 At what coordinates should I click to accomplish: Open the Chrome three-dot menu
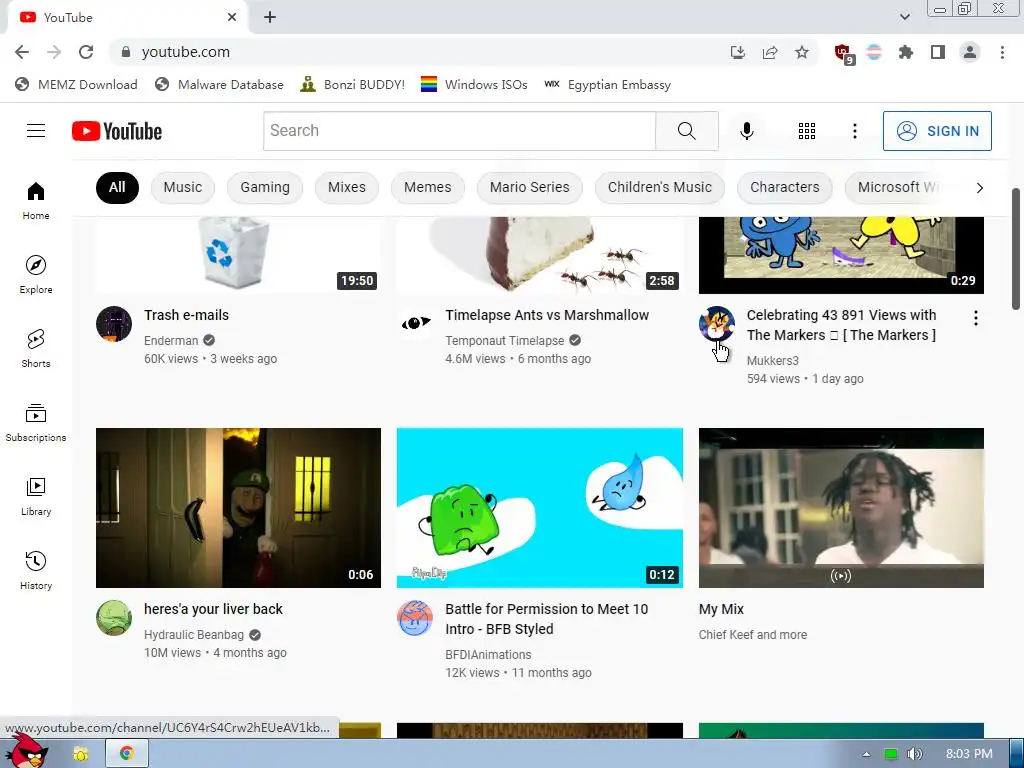click(x=1002, y=52)
